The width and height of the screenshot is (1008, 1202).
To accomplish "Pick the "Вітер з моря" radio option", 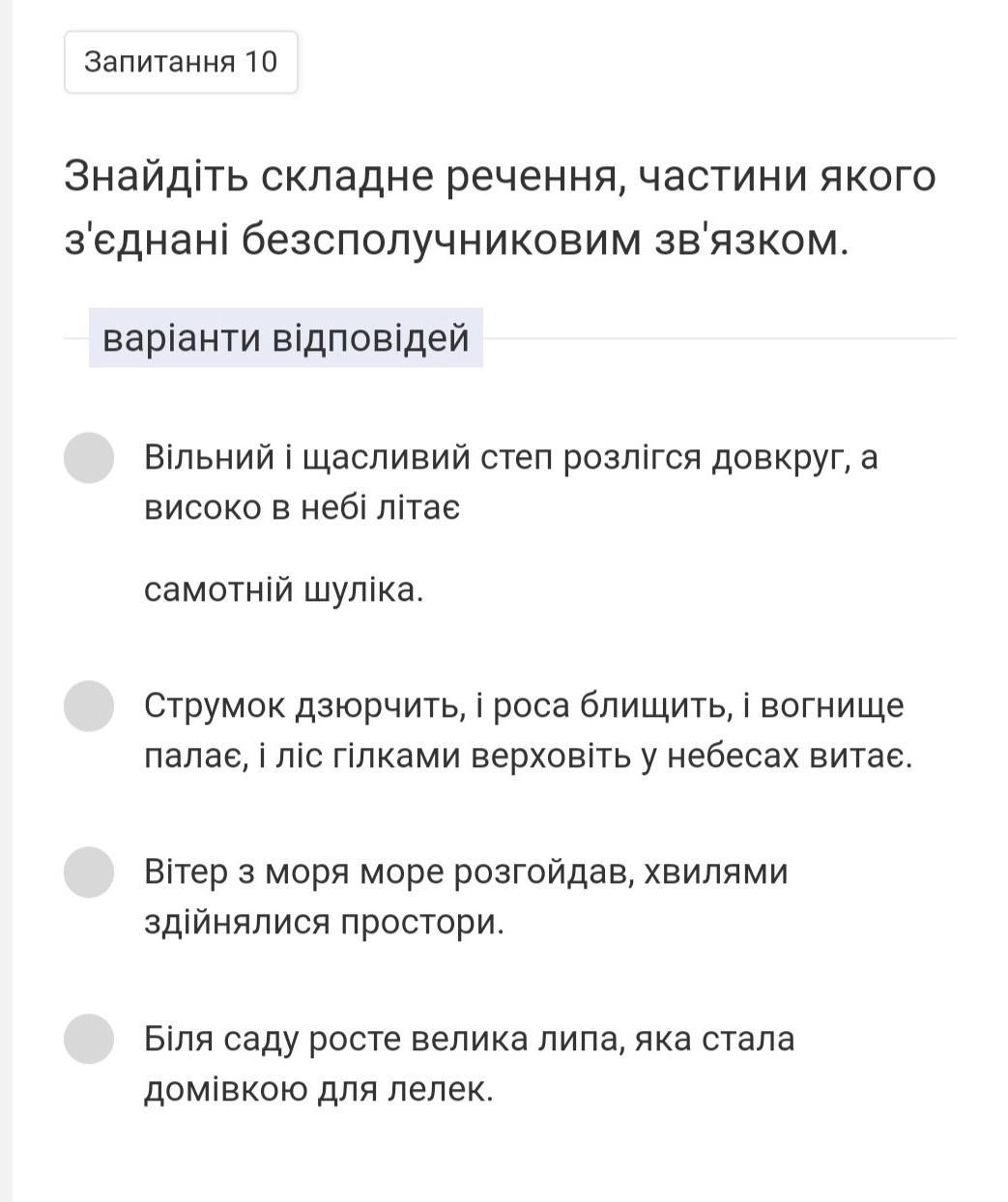I will coord(89,873).
